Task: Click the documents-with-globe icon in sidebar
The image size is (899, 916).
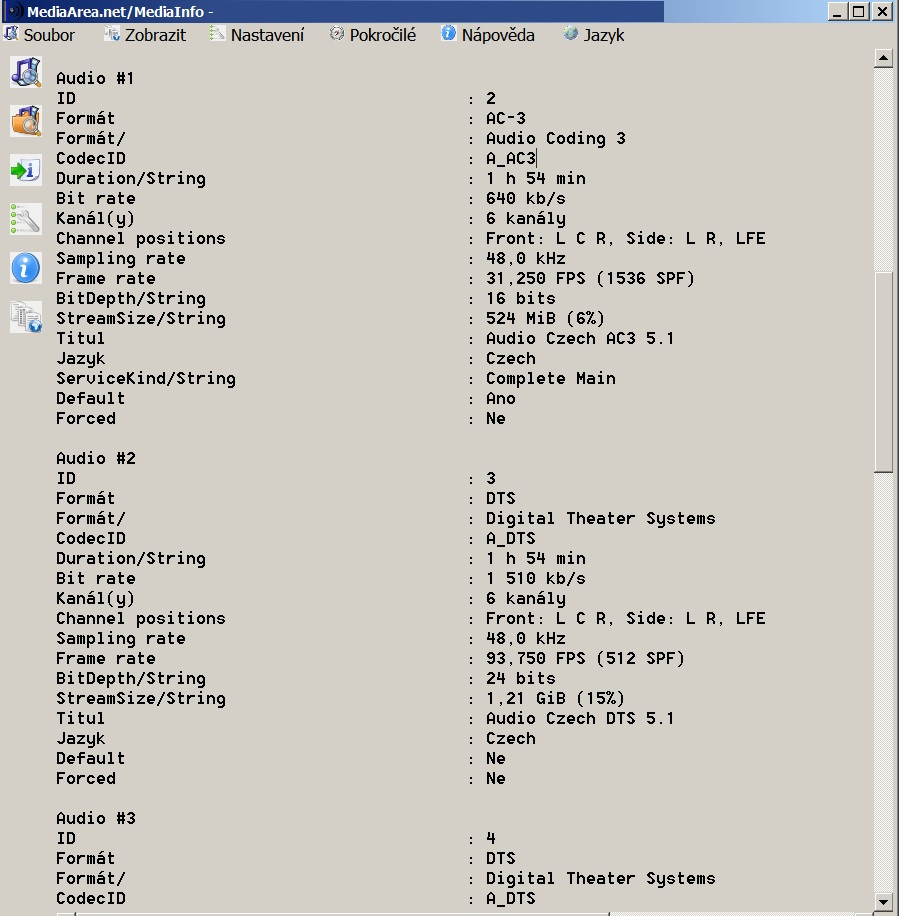Action: 25,316
